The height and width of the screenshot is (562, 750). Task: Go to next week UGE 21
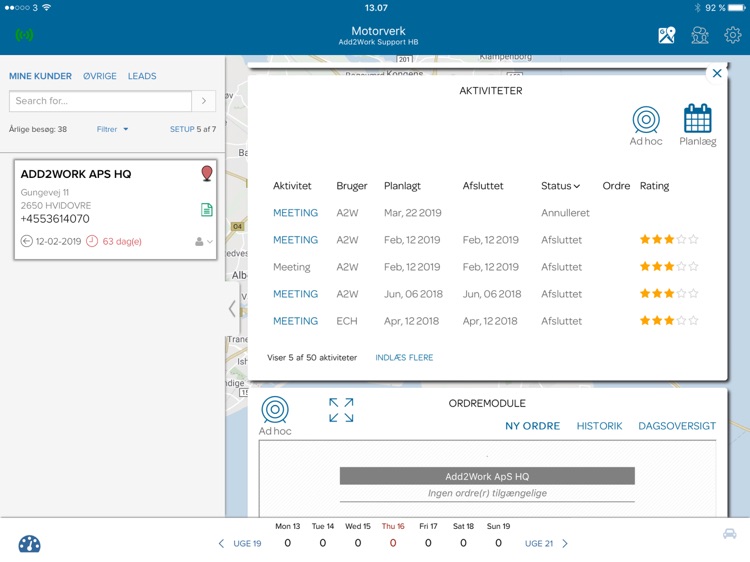547,544
